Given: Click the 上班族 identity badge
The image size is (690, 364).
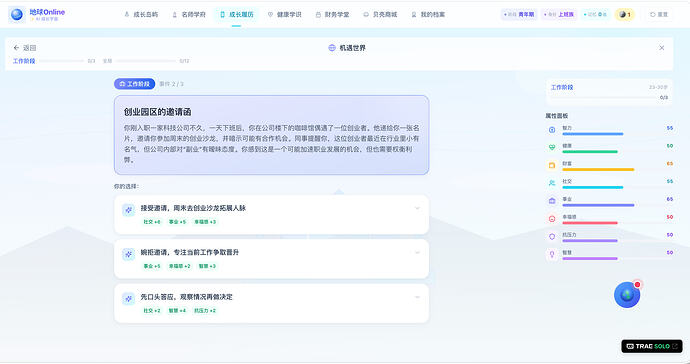Looking at the screenshot, I should click(x=559, y=15).
